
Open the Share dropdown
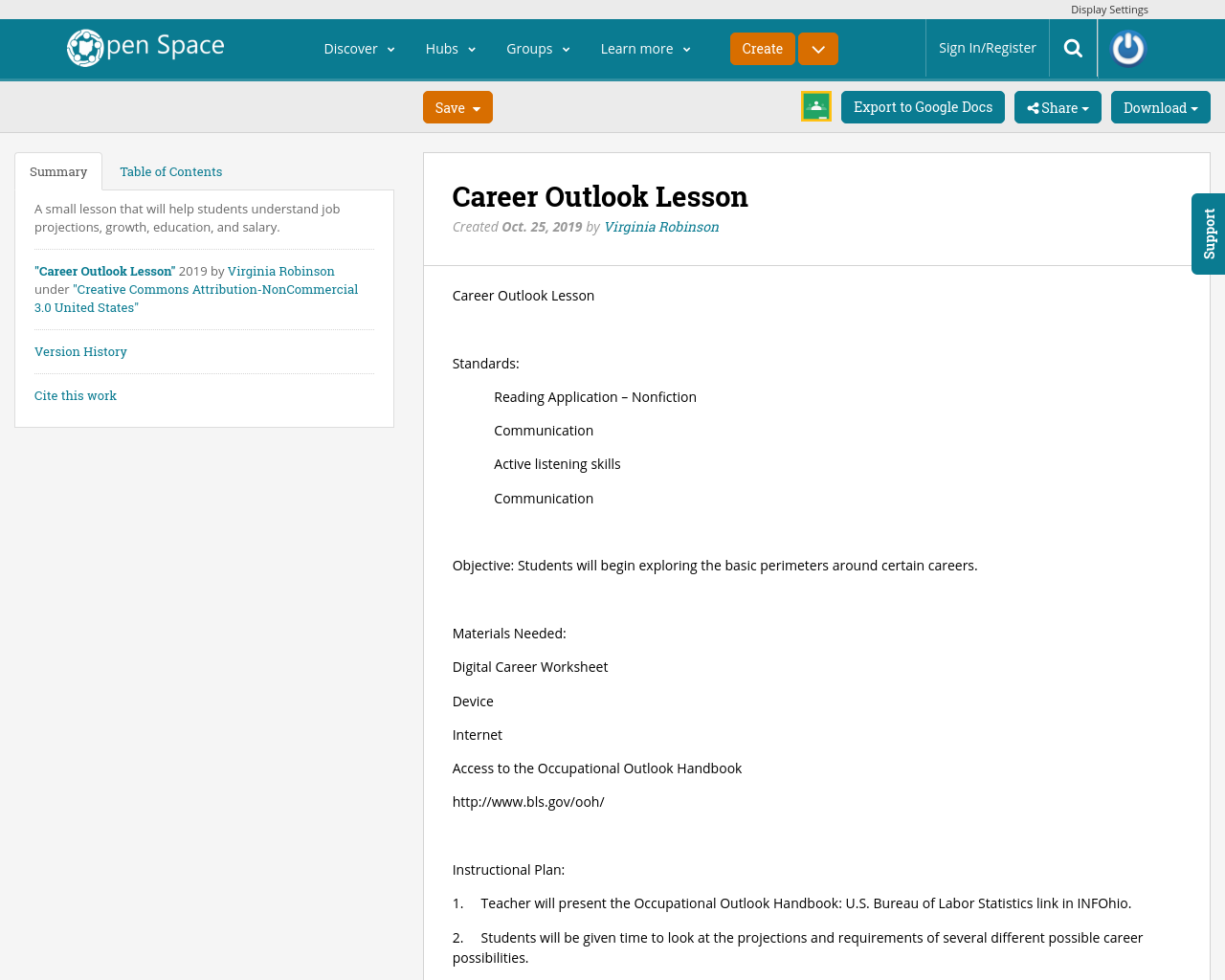pyautogui.click(x=1058, y=106)
